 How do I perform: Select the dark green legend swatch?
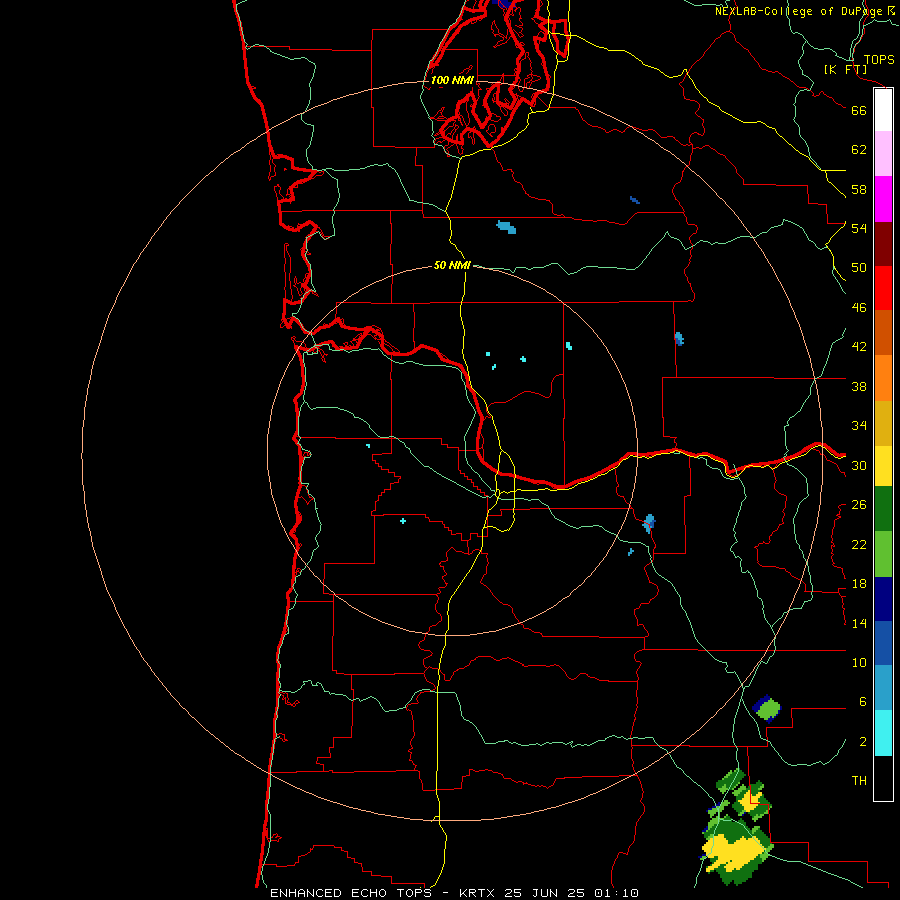click(x=883, y=509)
